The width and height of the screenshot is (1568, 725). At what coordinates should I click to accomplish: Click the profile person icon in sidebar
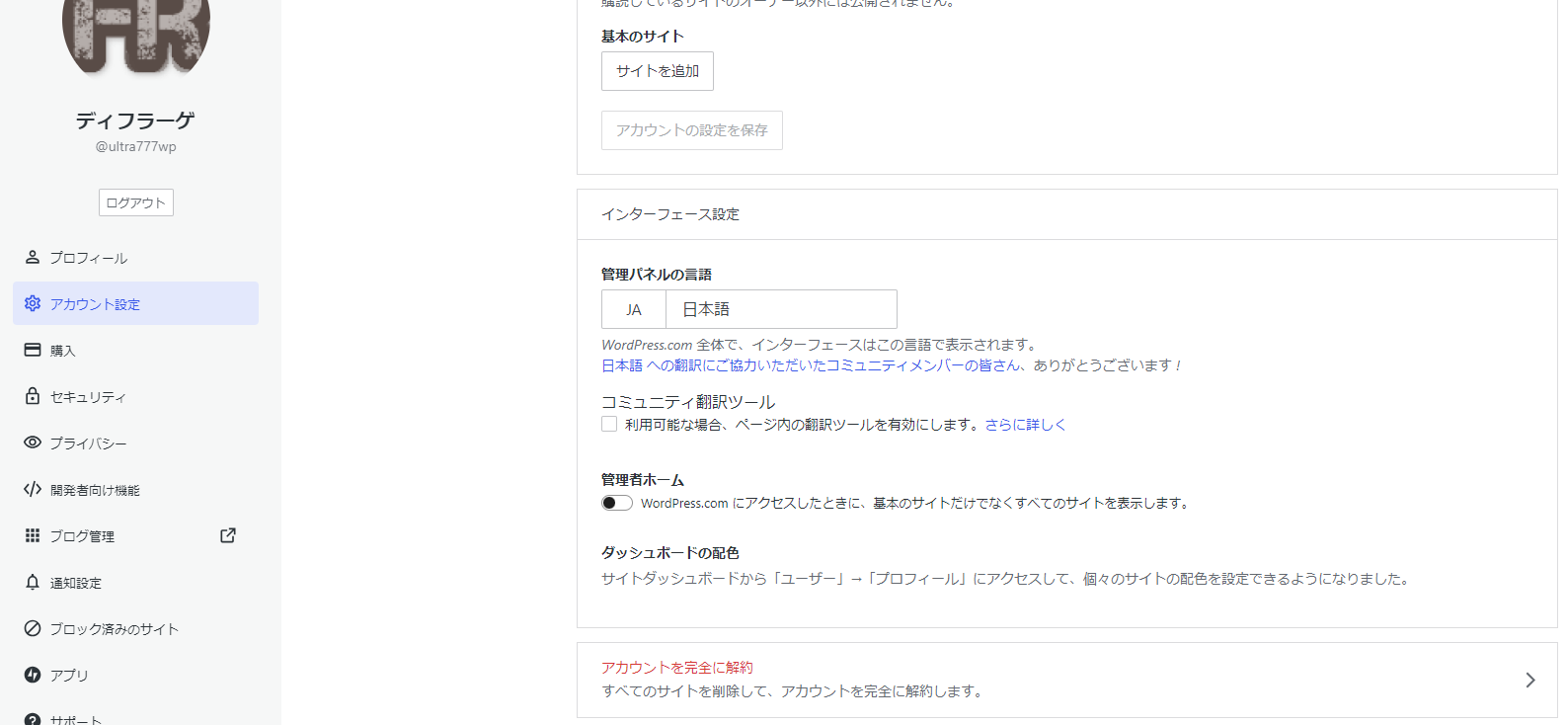point(33,257)
